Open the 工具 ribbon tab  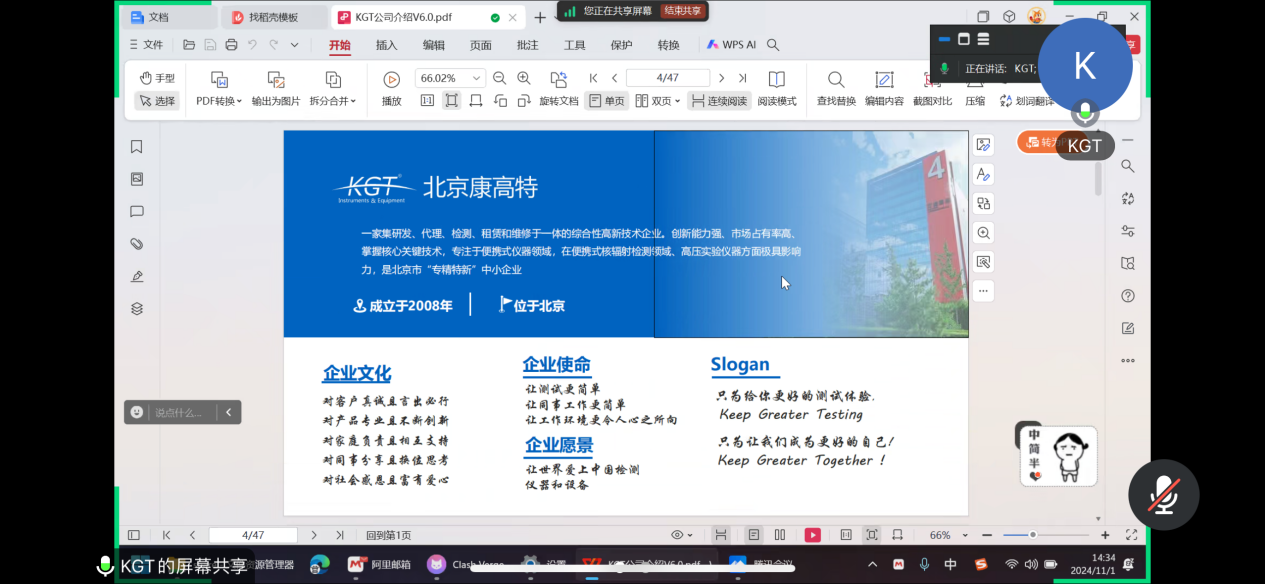575,45
